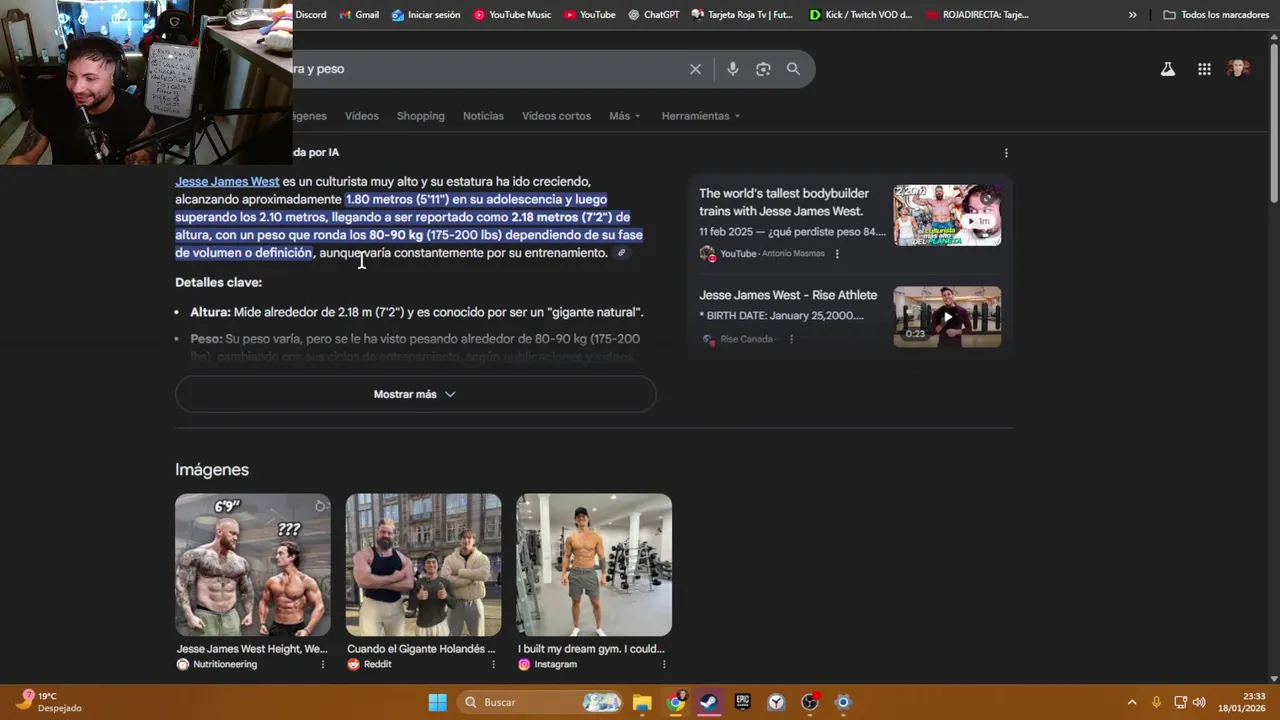Open the Rise Athlete video thumbnail
Screen dimensions: 1280x720
(947, 317)
